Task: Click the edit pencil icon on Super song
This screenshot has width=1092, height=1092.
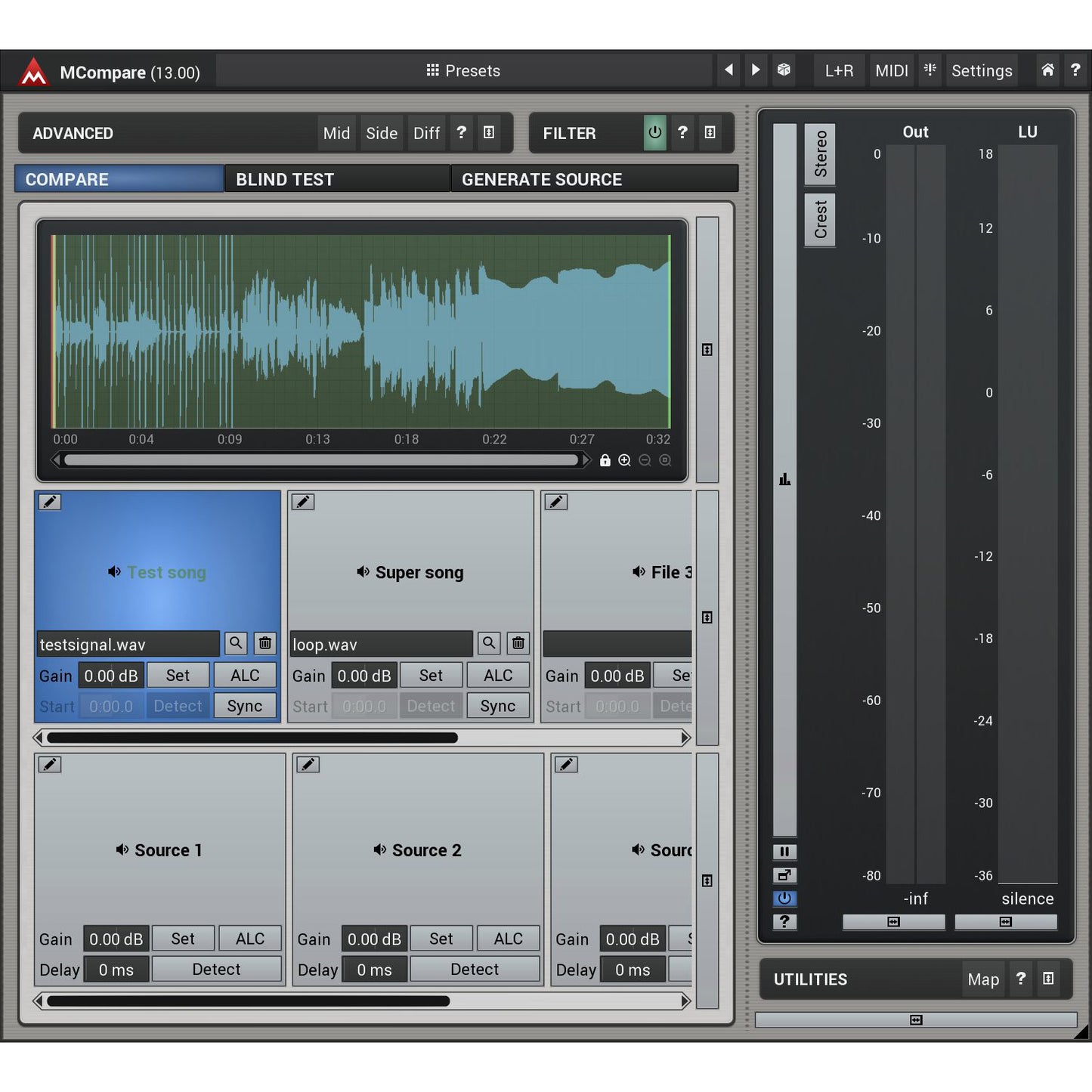Action: [x=303, y=501]
